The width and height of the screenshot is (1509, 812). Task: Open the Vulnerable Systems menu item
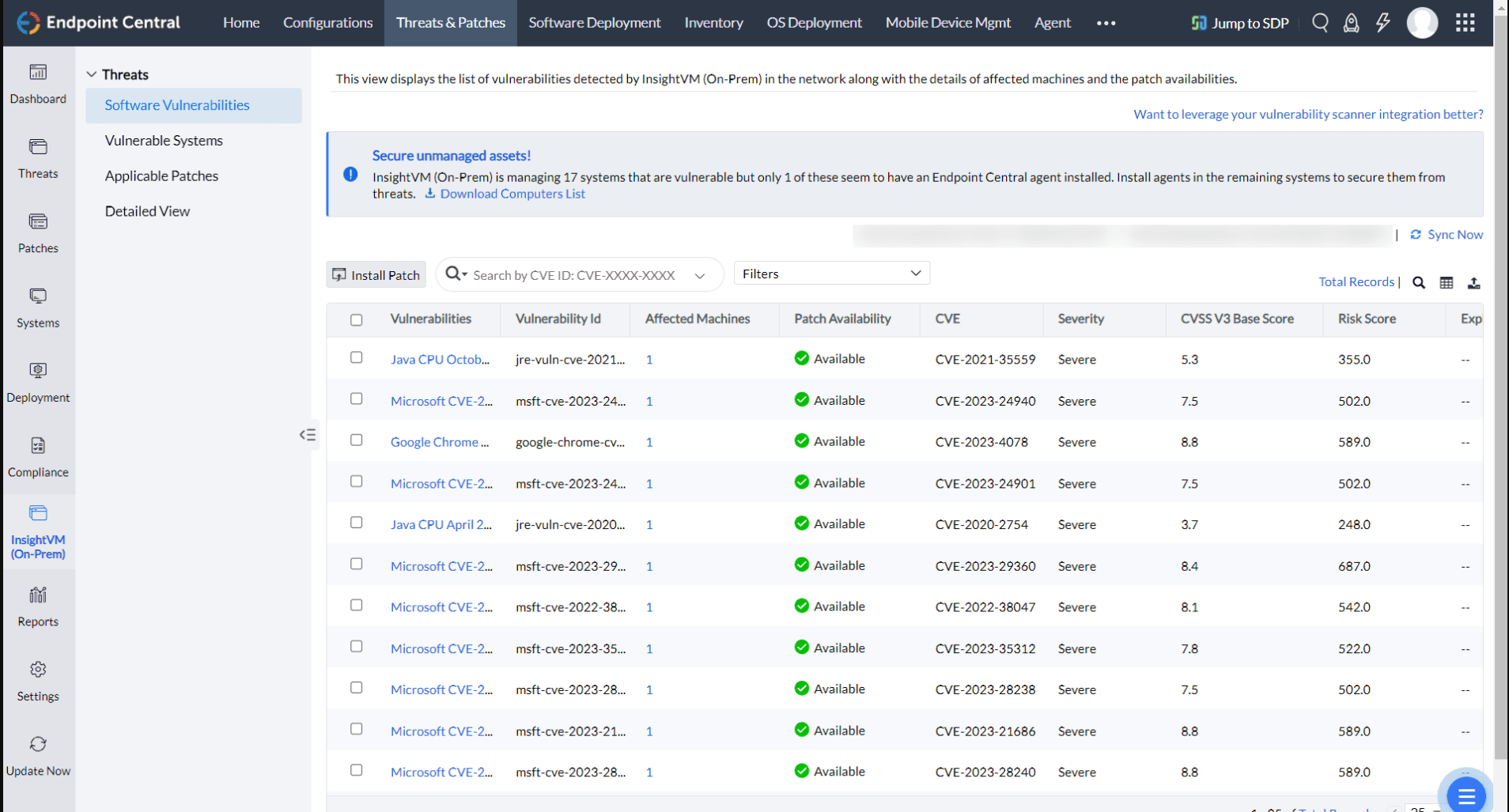163,140
